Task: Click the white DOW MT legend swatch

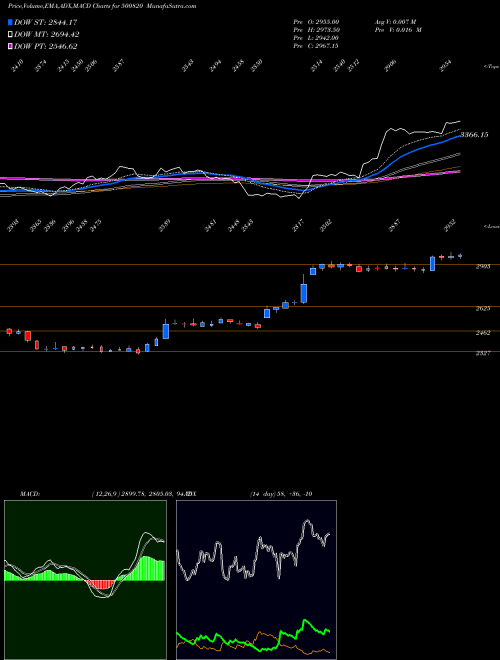Action: coord(11,35)
